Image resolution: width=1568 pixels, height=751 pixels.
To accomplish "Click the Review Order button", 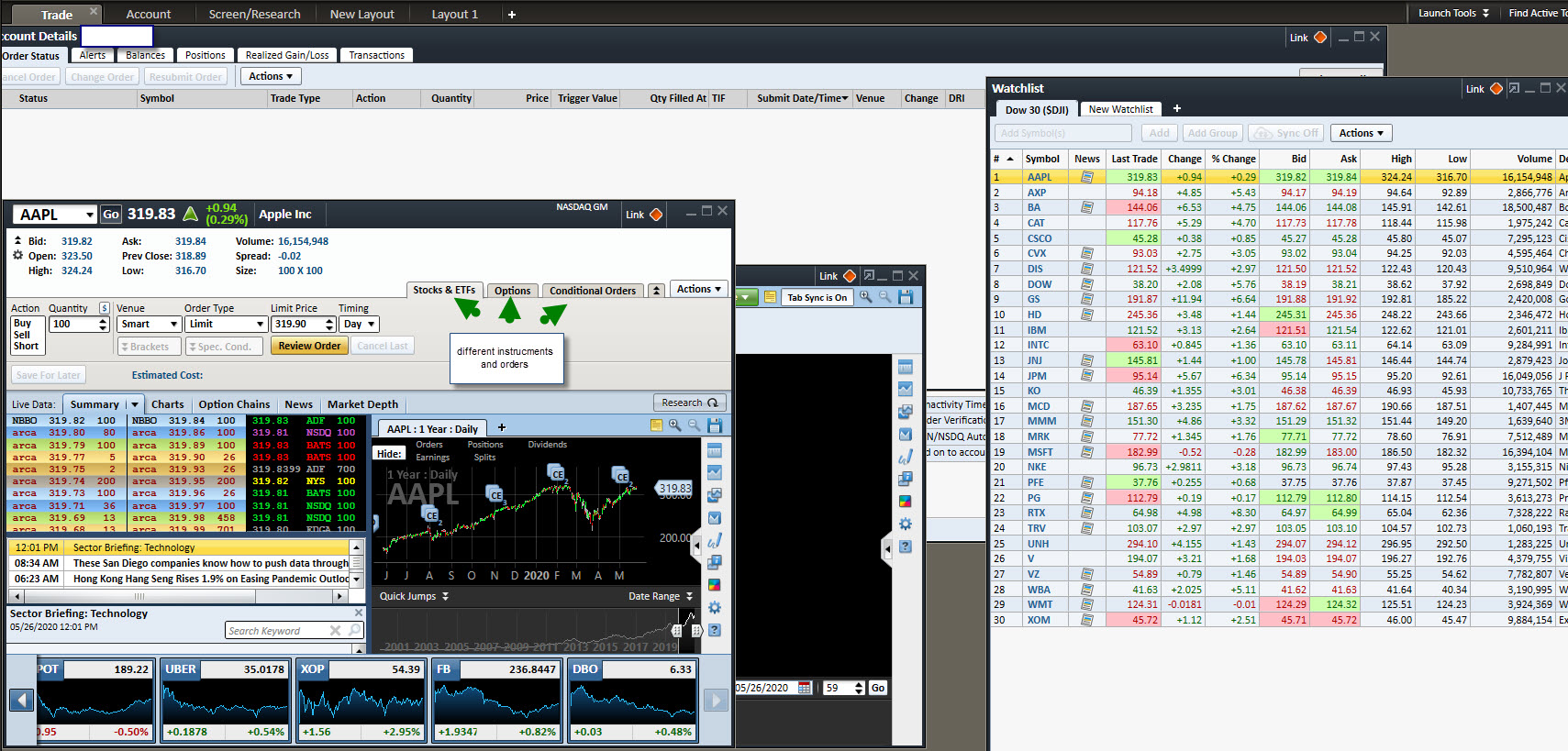I will point(309,346).
